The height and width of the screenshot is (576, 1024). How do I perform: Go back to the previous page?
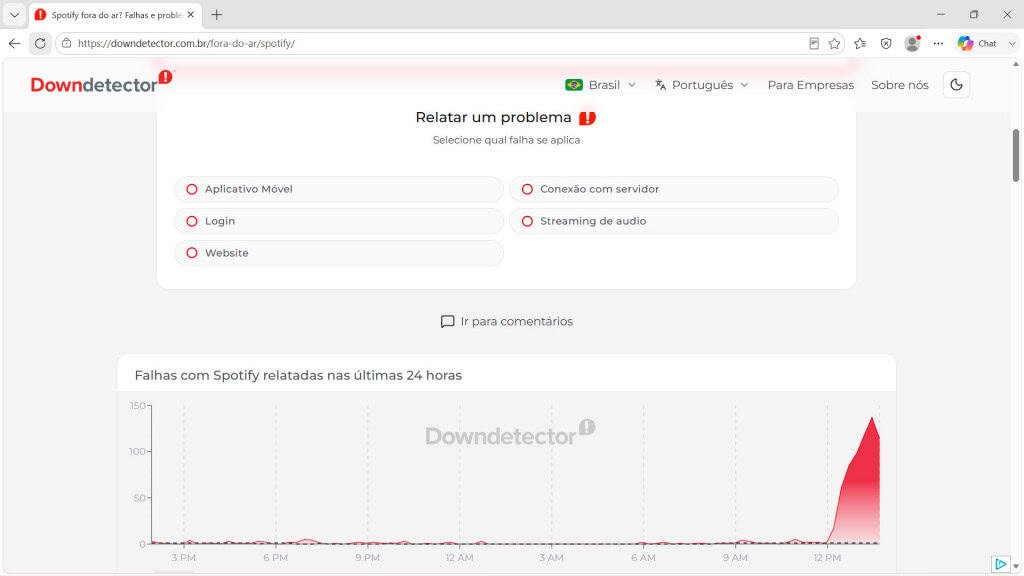coord(14,43)
